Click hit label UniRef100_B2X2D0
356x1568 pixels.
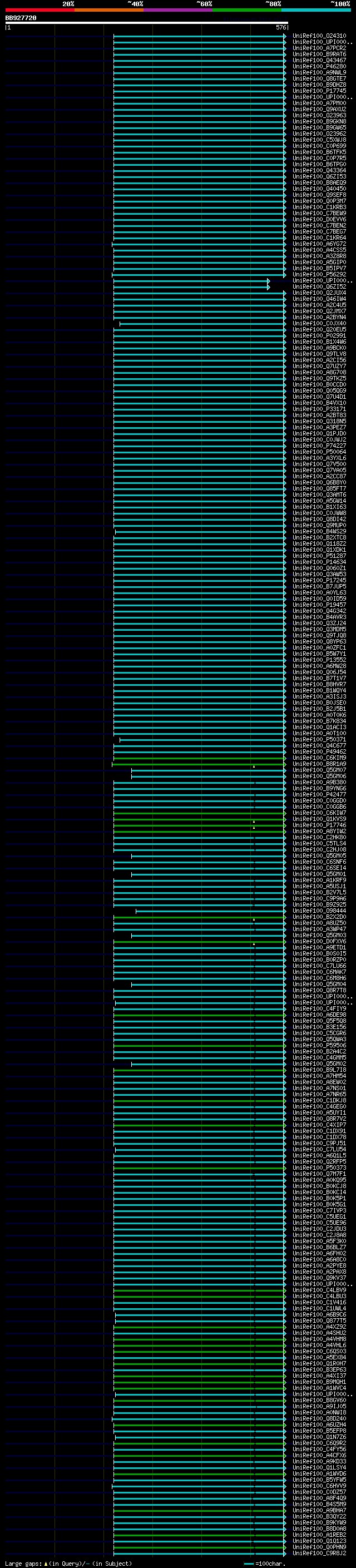tap(319, 917)
